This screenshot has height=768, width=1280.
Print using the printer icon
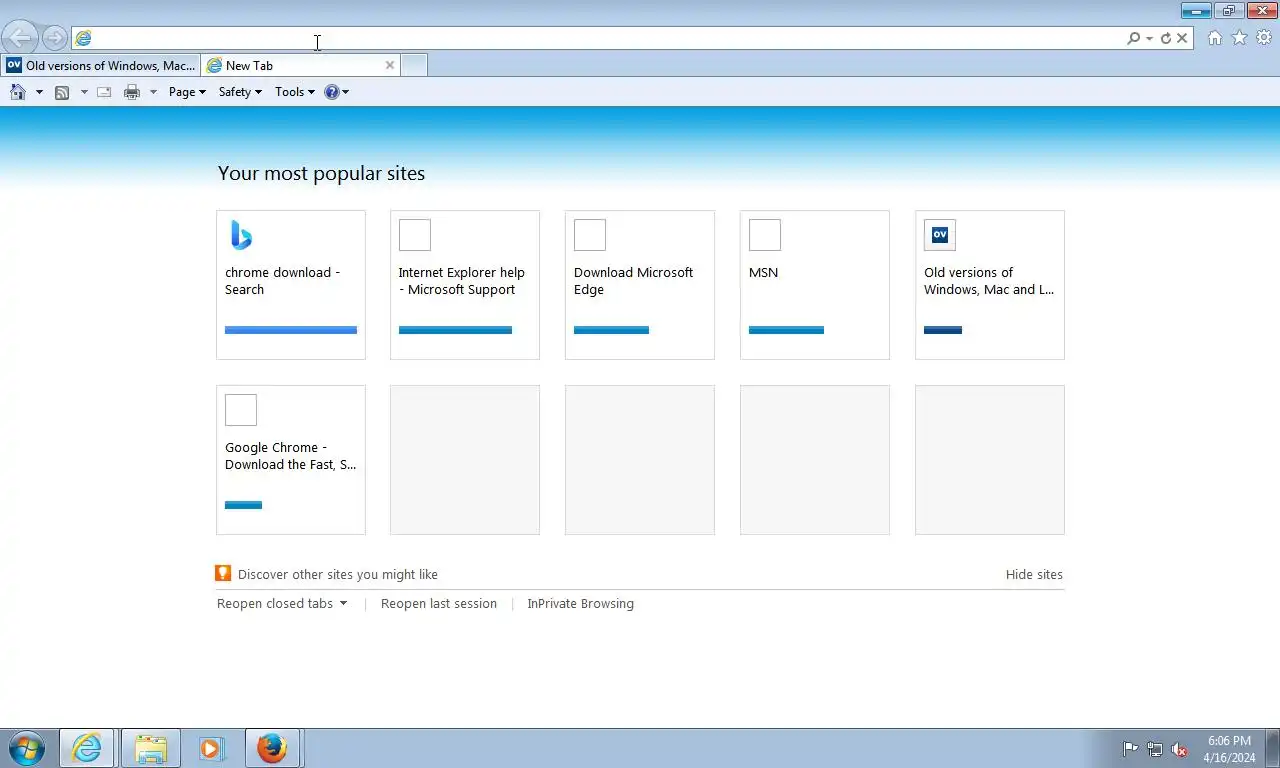pos(132,92)
